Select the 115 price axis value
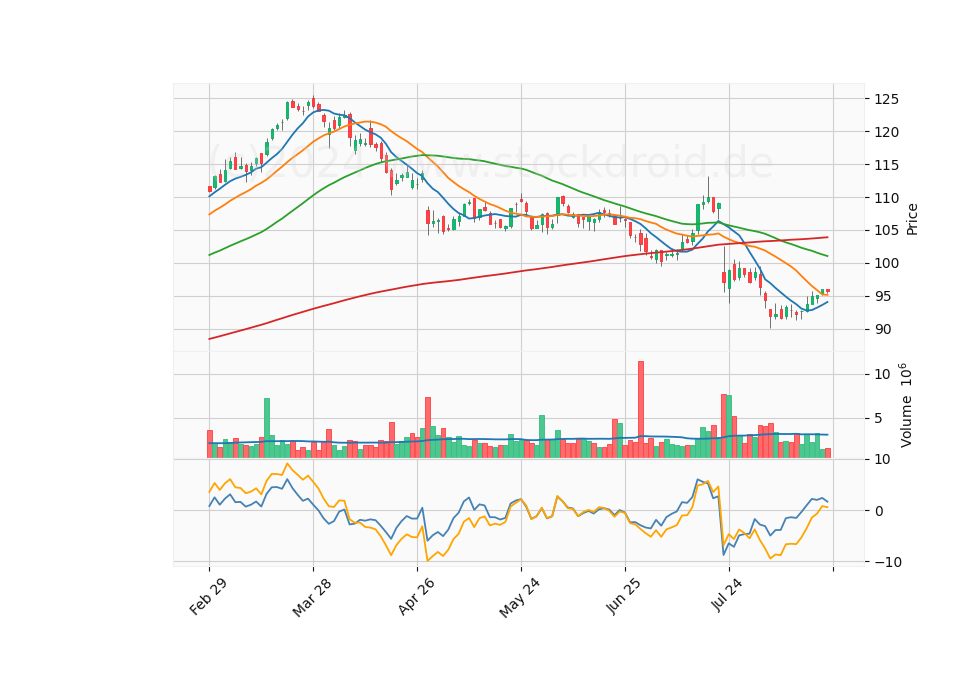Screen dimensions: 960x690 point(887,165)
